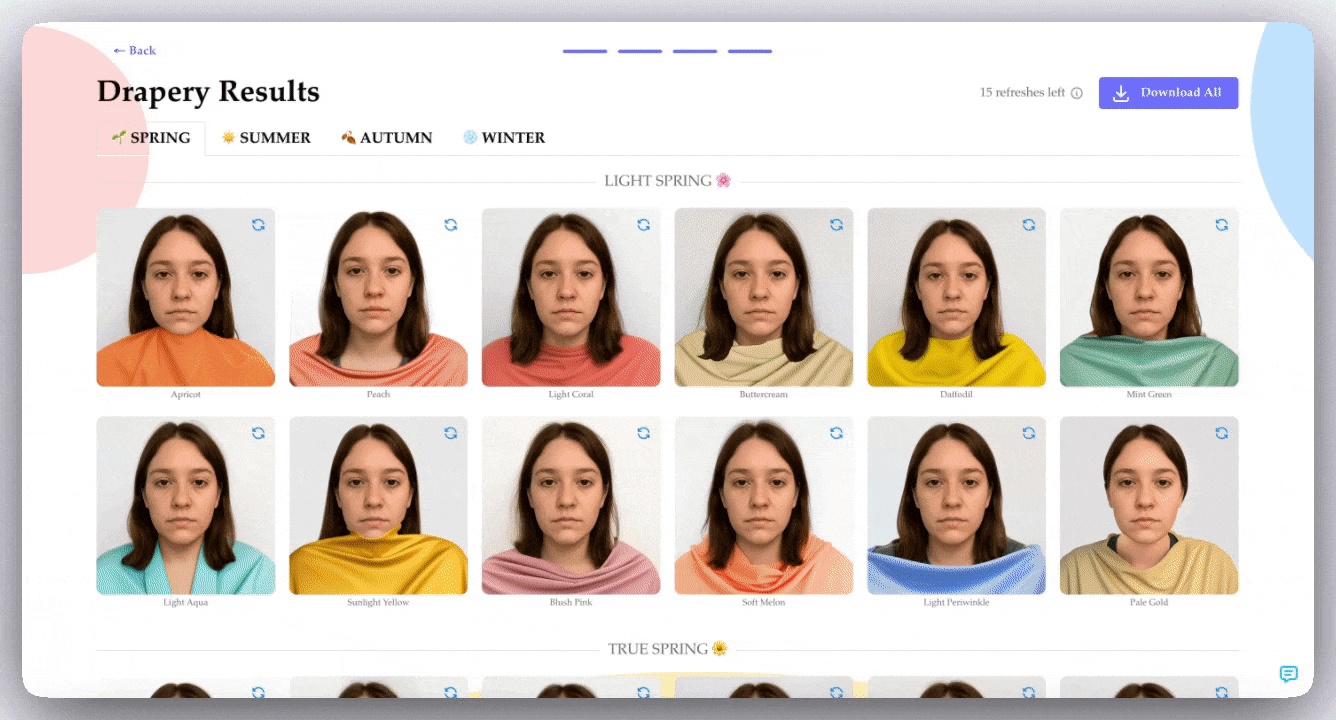Open the chat support widget icon
1336x720 pixels.
point(1288,674)
